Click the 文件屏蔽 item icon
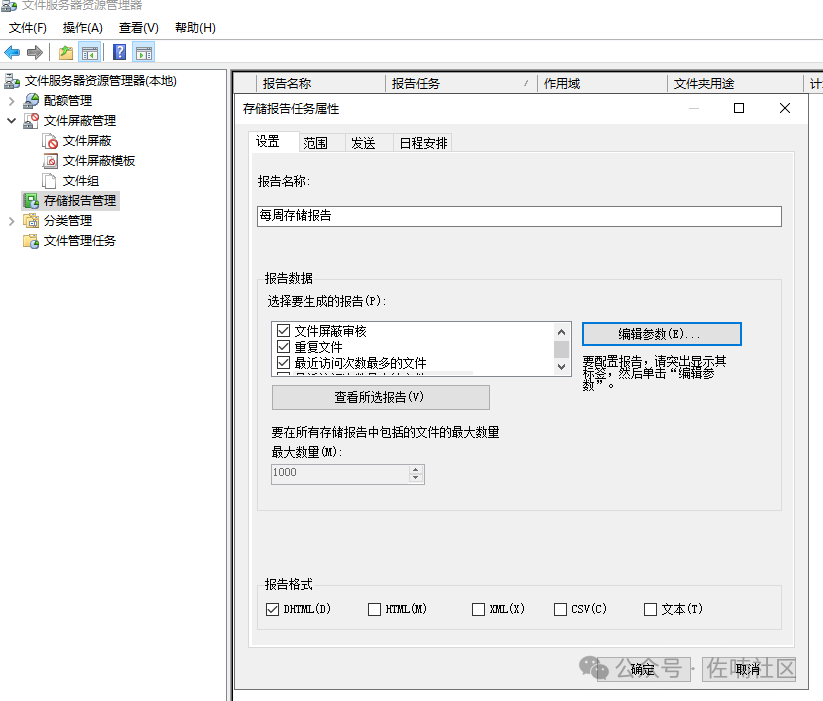The image size is (823, 701). coord(50,141)
